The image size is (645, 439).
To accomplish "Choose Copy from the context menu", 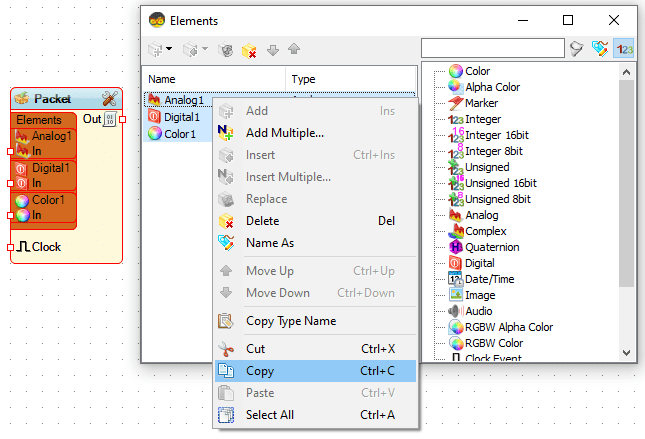I will coord(316,371).
